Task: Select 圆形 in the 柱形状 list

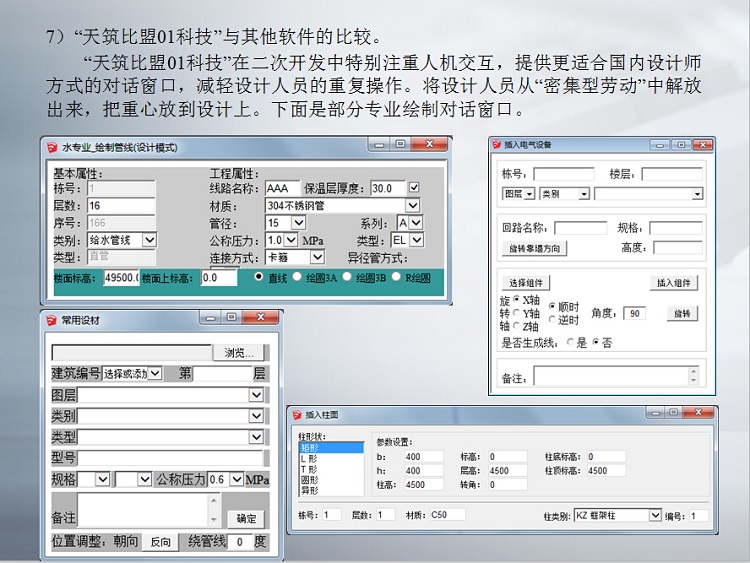Action: click(x=331, y=480)
